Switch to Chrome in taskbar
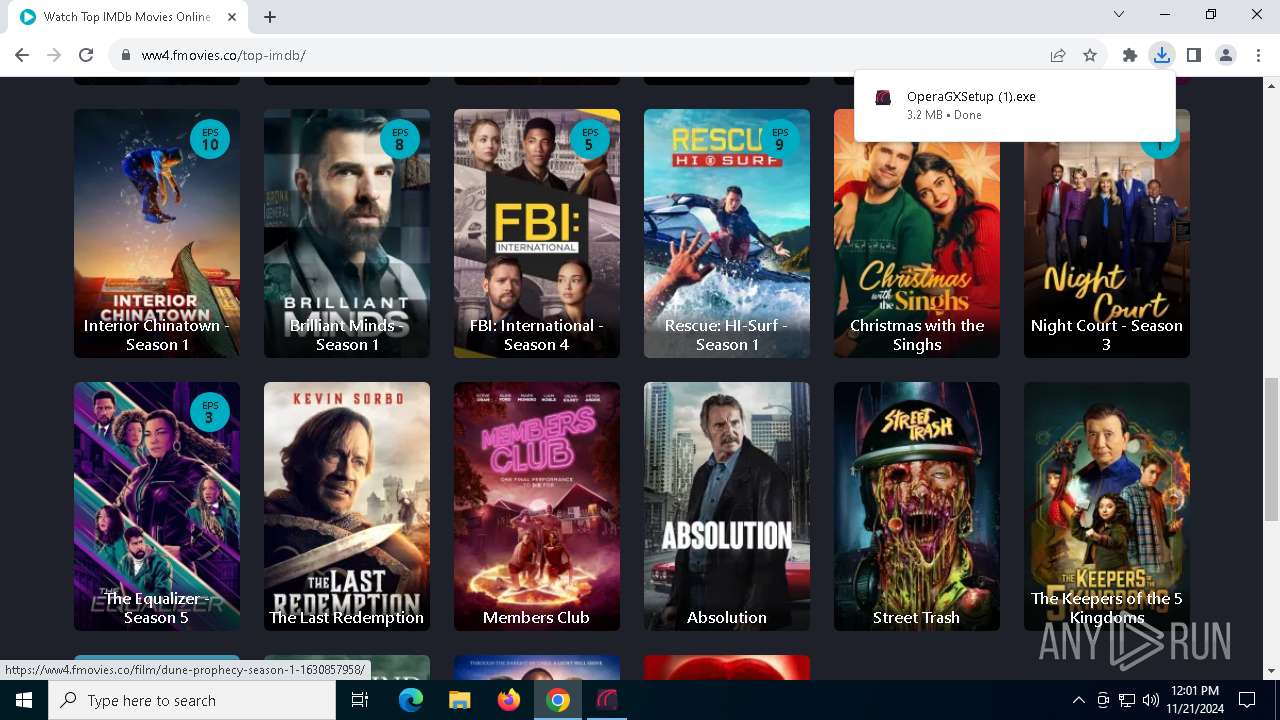 tap(558, 700)
